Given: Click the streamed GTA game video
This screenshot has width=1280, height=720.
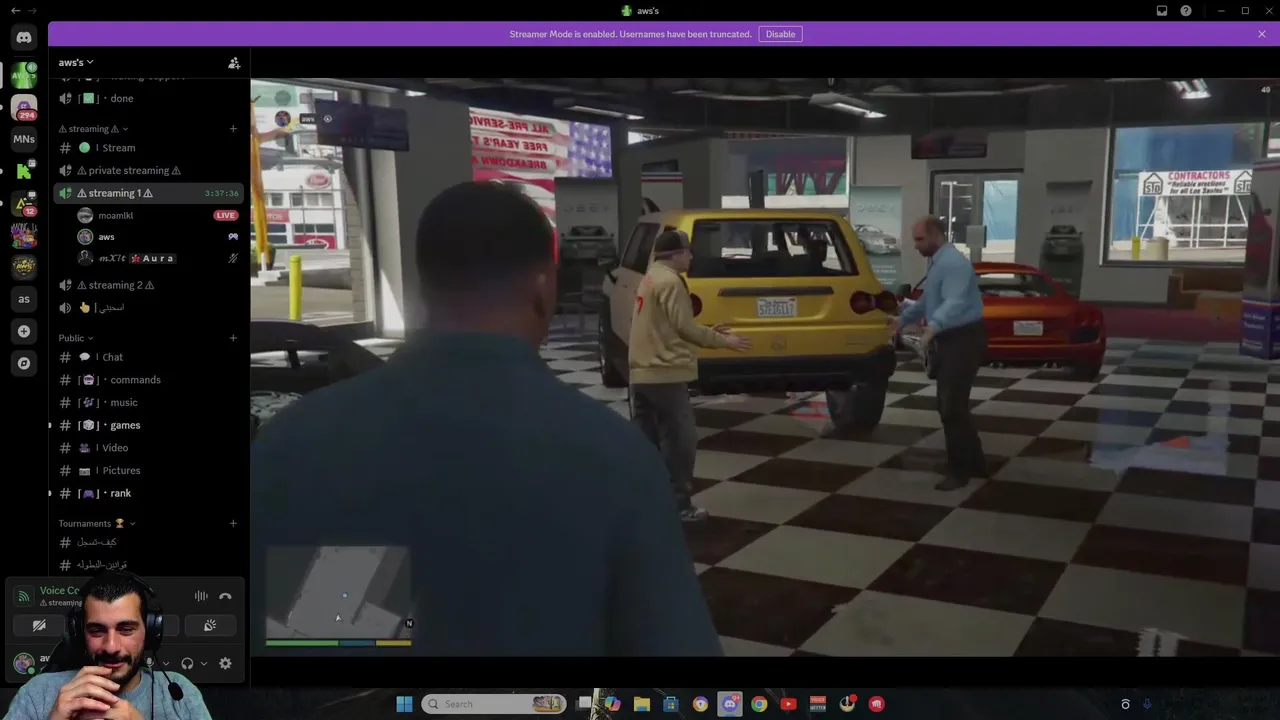Looking at the screenshot, I should [x=765, y=367].
